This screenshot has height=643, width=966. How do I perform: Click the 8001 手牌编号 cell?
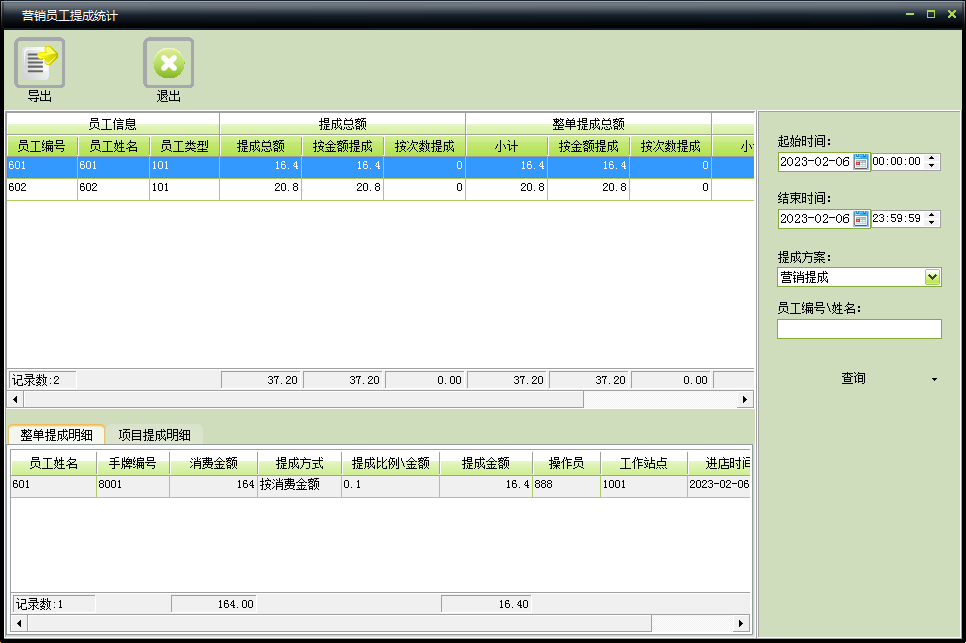pyautogui.click(x=132, y=485)
